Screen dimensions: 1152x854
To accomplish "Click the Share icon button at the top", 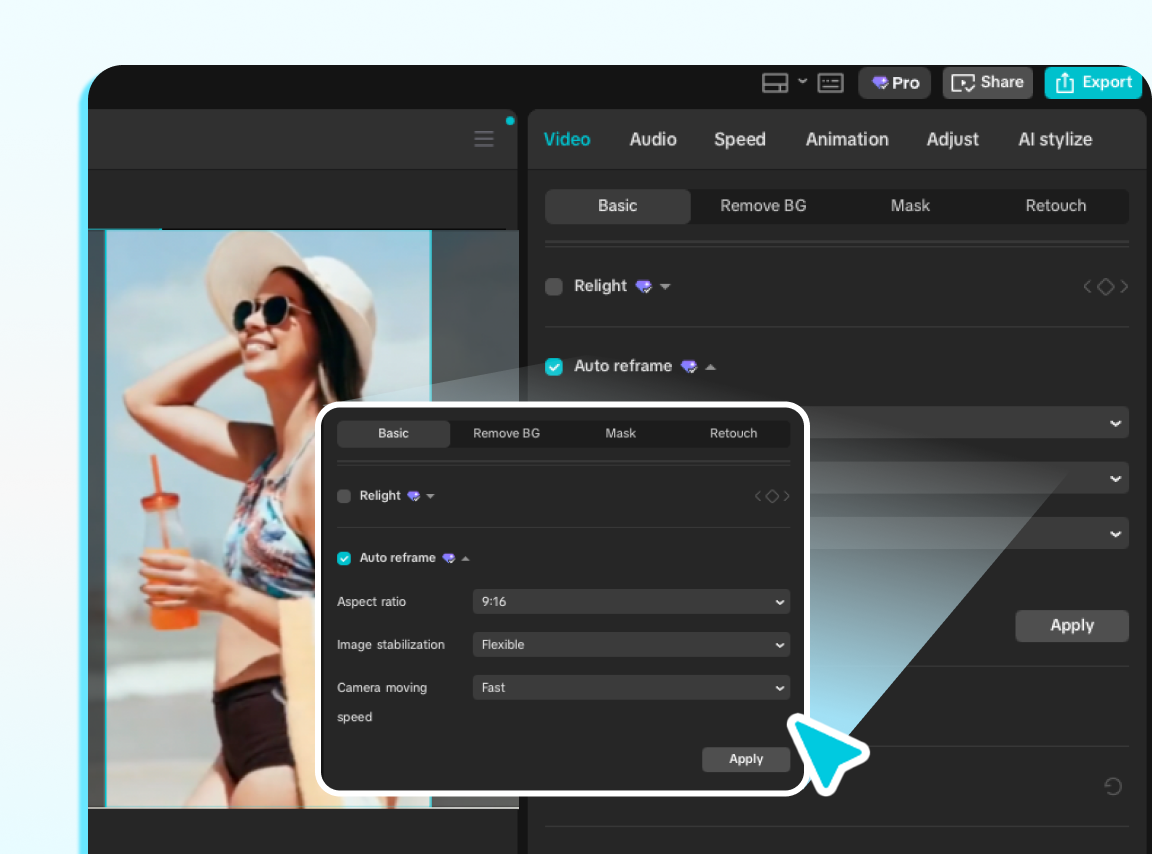I will coord(987,83).
